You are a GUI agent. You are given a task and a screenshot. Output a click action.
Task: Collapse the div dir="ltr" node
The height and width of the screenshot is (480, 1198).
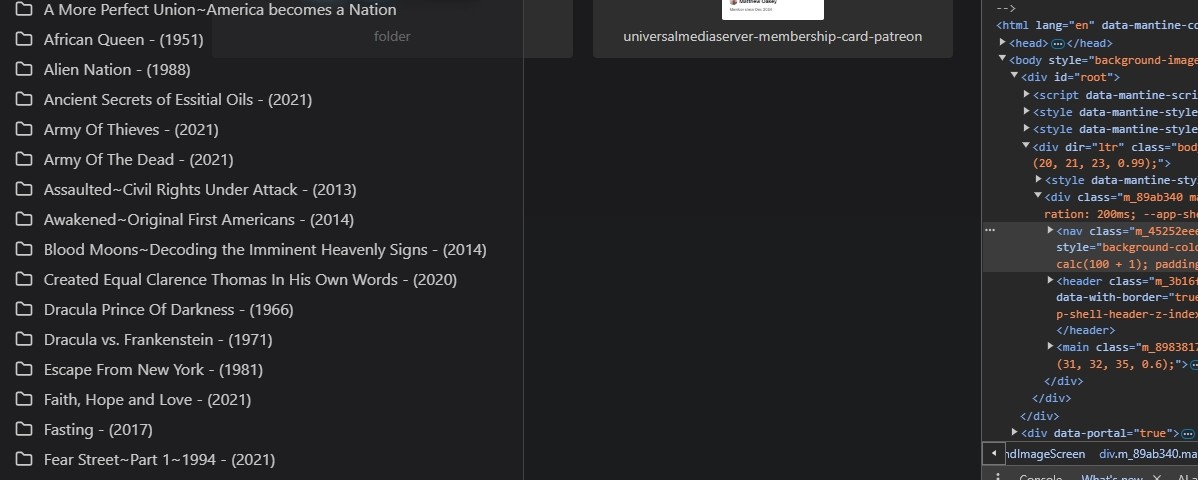(x=1027, y=145)
